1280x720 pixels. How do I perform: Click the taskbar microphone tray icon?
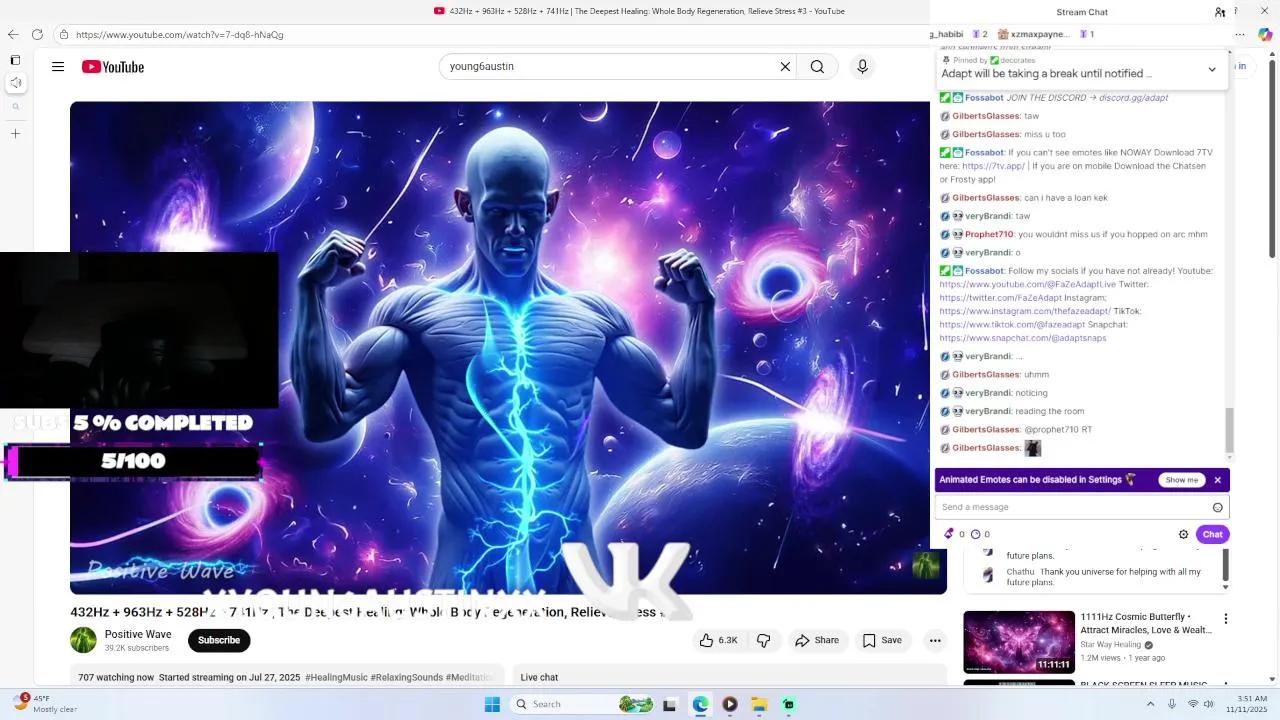1171,704
